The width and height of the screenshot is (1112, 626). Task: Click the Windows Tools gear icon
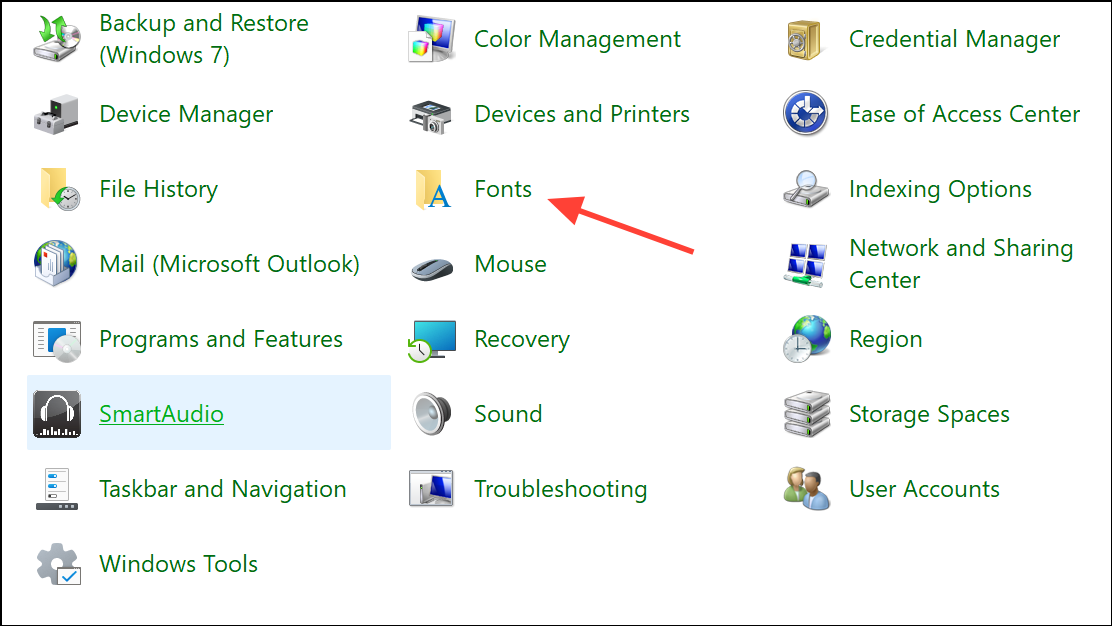click(57, 564)
